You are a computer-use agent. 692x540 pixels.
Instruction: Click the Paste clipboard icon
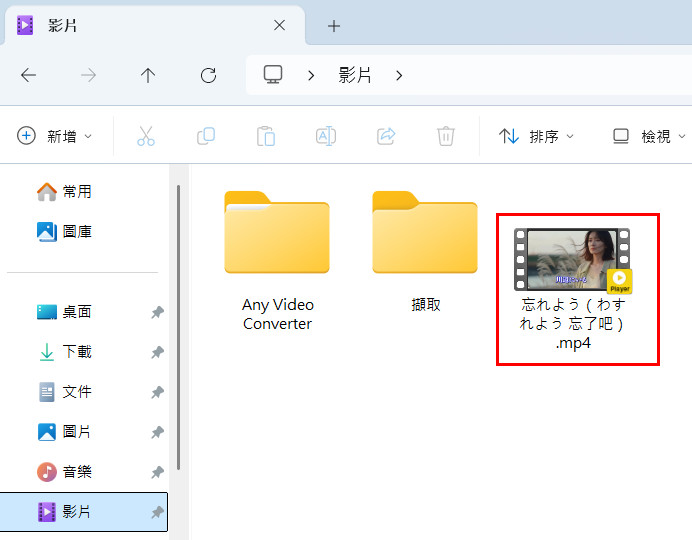[x=266, y=136]
